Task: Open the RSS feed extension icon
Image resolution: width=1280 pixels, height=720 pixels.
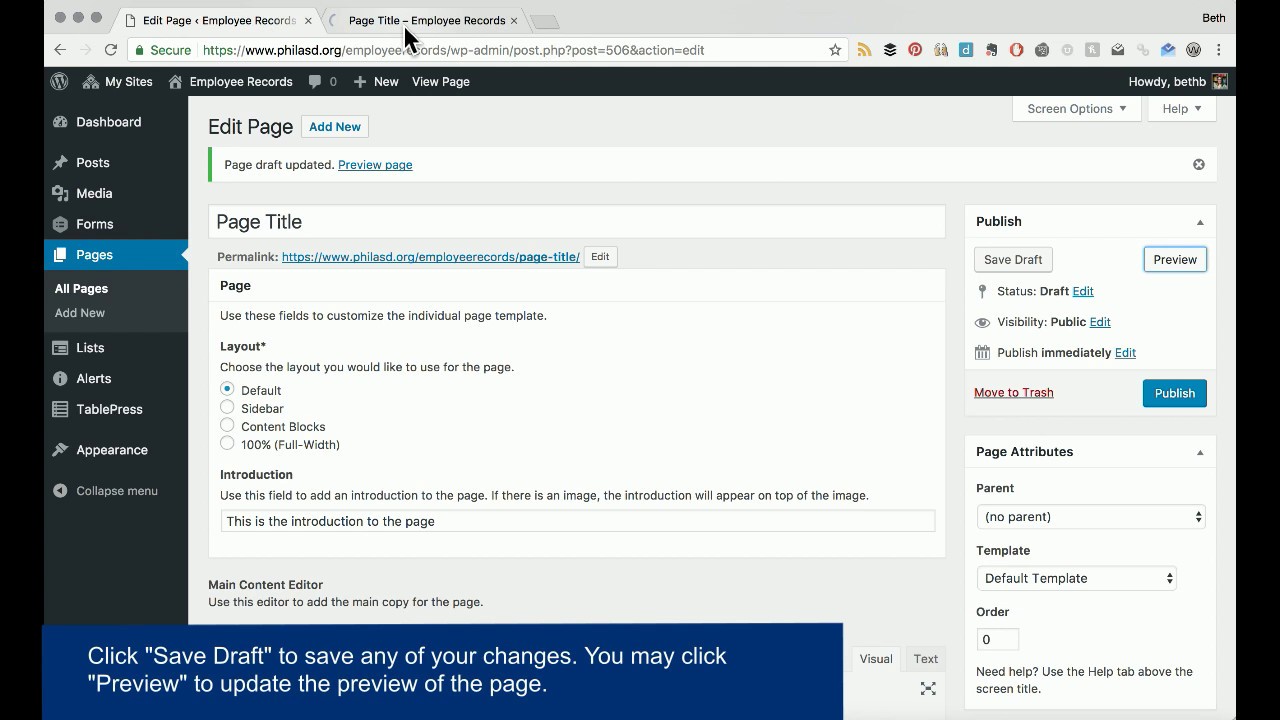Action: pos(864,50)
